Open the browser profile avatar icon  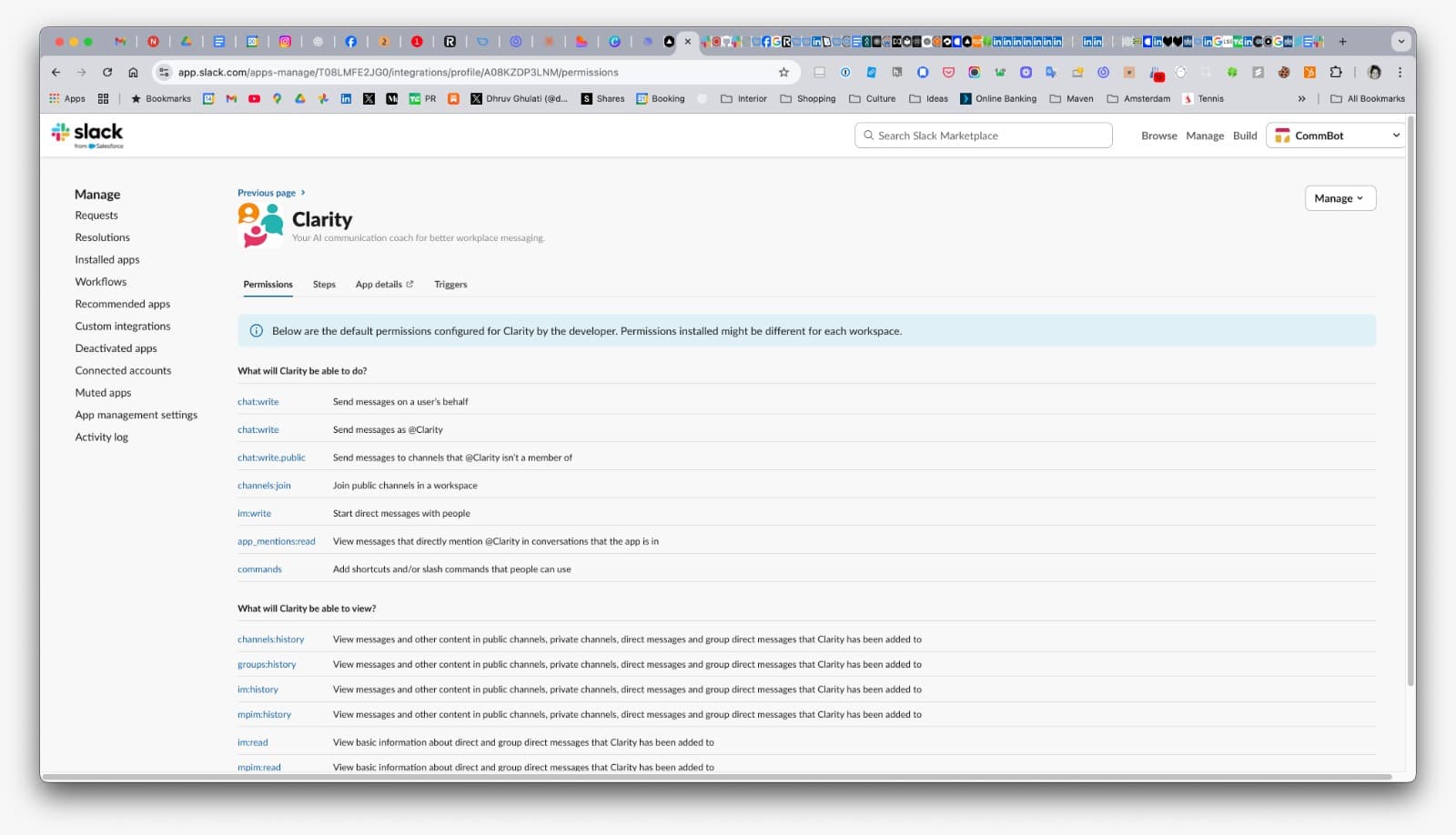pos(1373,71)
